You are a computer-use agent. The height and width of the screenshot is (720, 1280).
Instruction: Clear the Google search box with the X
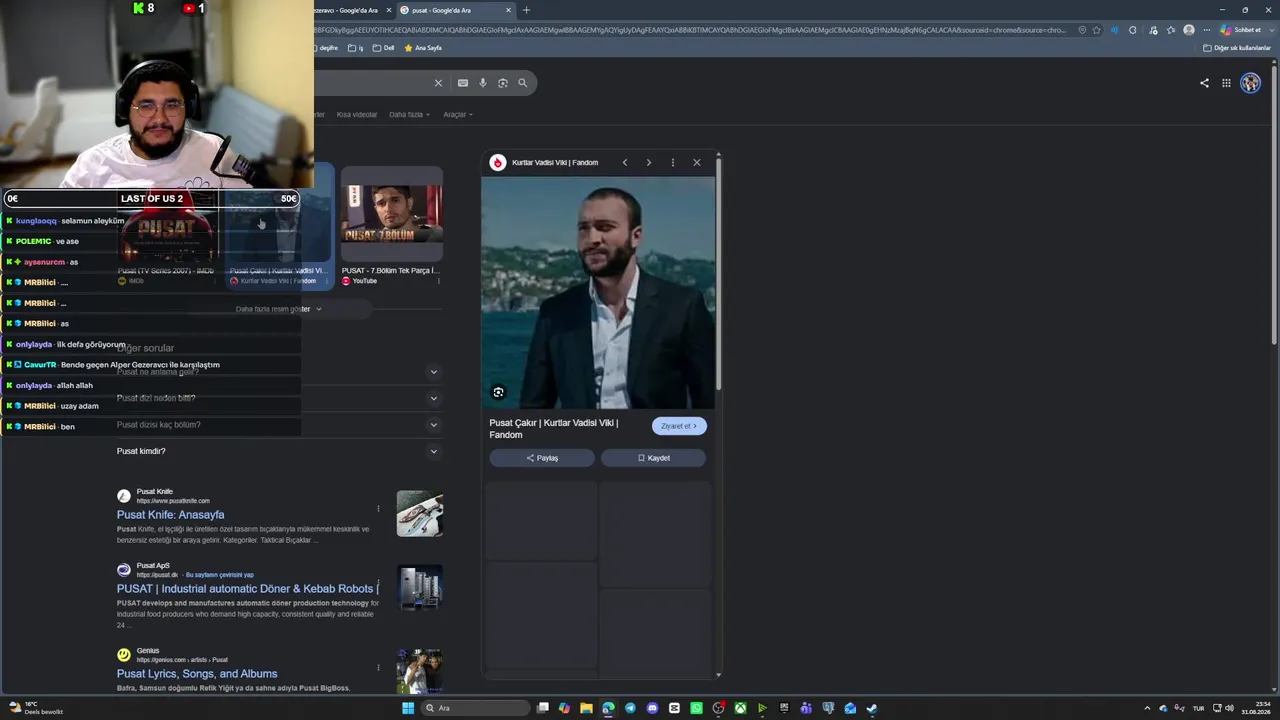click(438, 83)
